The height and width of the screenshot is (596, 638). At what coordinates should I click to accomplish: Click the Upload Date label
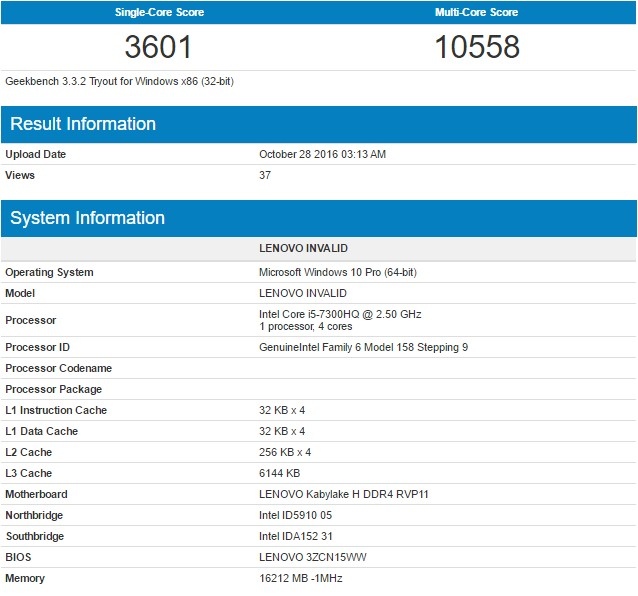35,154
